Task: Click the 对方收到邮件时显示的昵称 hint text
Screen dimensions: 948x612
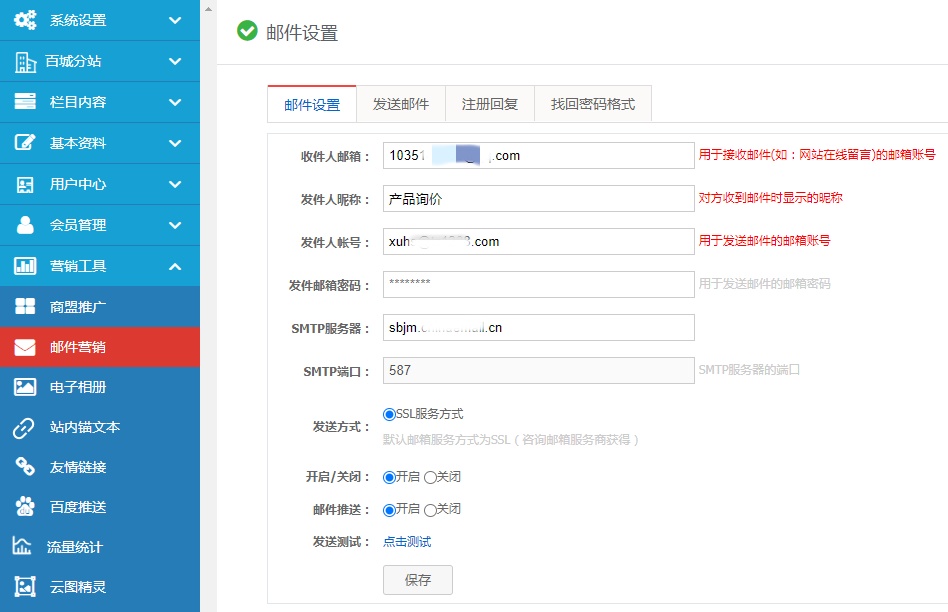Action: (770, 198)
